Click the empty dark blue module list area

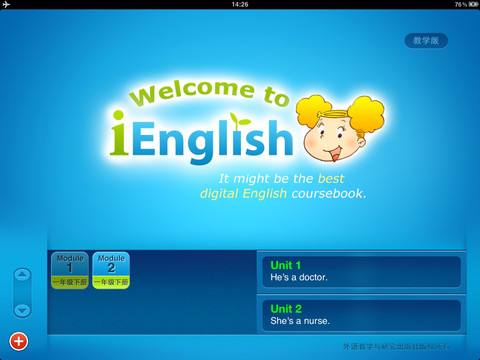[152, 312]
